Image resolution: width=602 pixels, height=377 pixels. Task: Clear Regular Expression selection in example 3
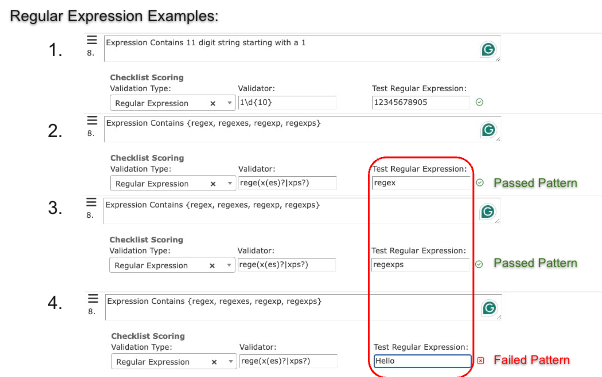212,266
